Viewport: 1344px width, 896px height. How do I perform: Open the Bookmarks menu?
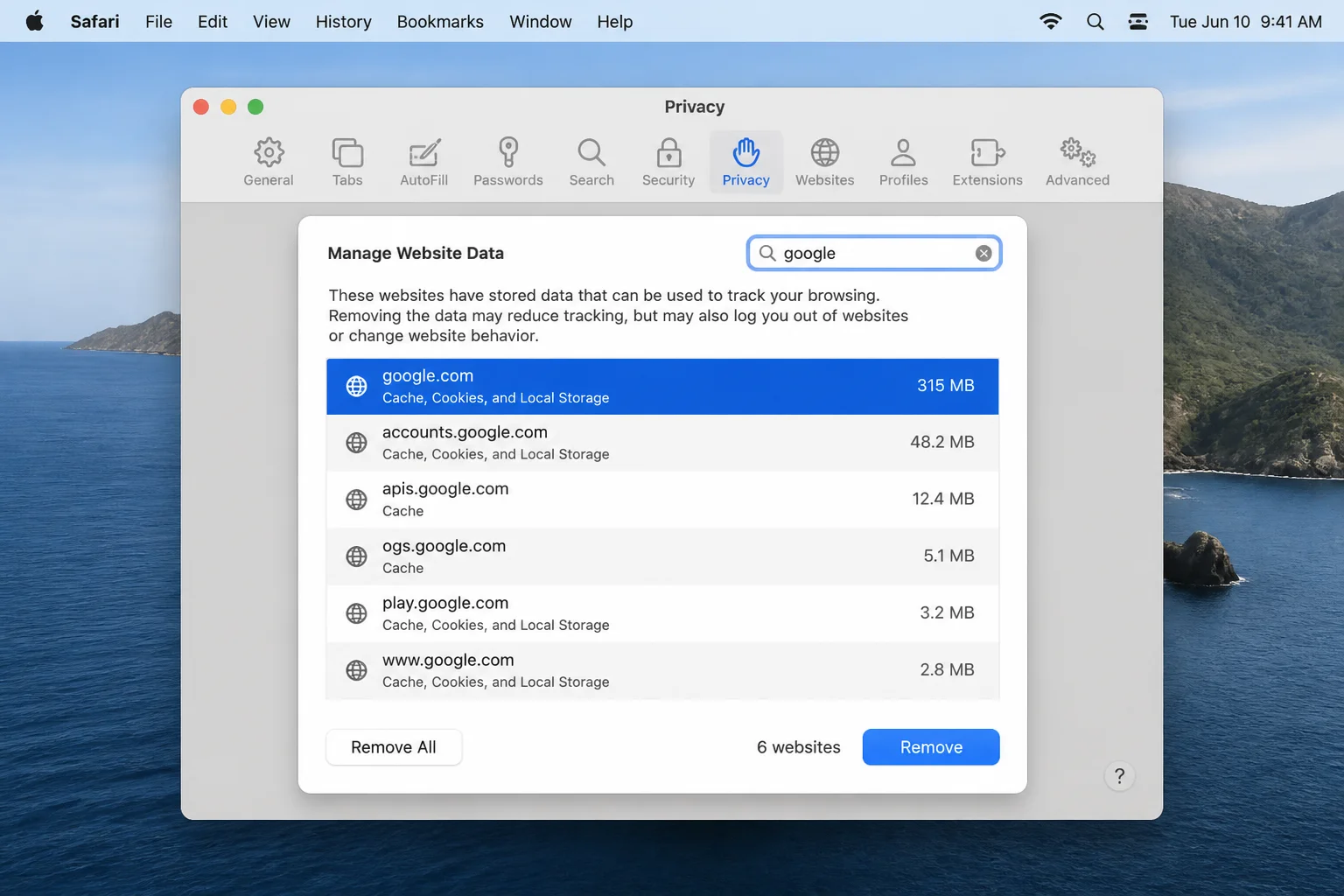pos(440,21)
